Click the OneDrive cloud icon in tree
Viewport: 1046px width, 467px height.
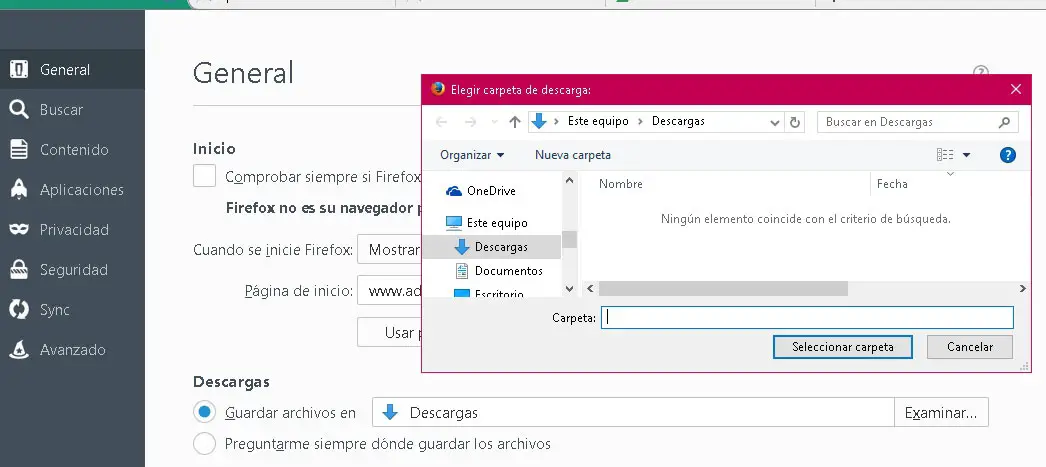point(454,191)
